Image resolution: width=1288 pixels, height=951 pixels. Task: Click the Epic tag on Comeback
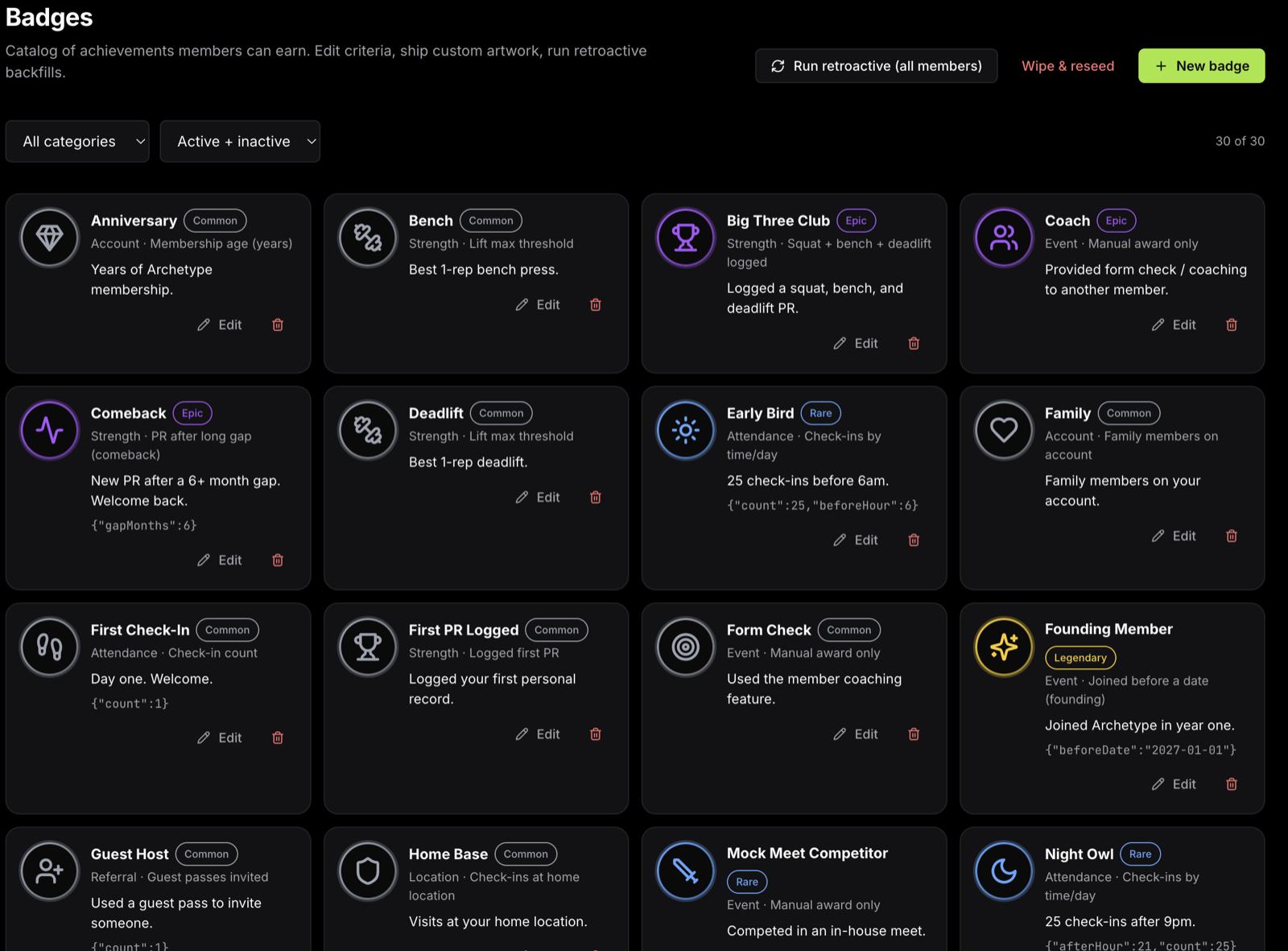192,413
